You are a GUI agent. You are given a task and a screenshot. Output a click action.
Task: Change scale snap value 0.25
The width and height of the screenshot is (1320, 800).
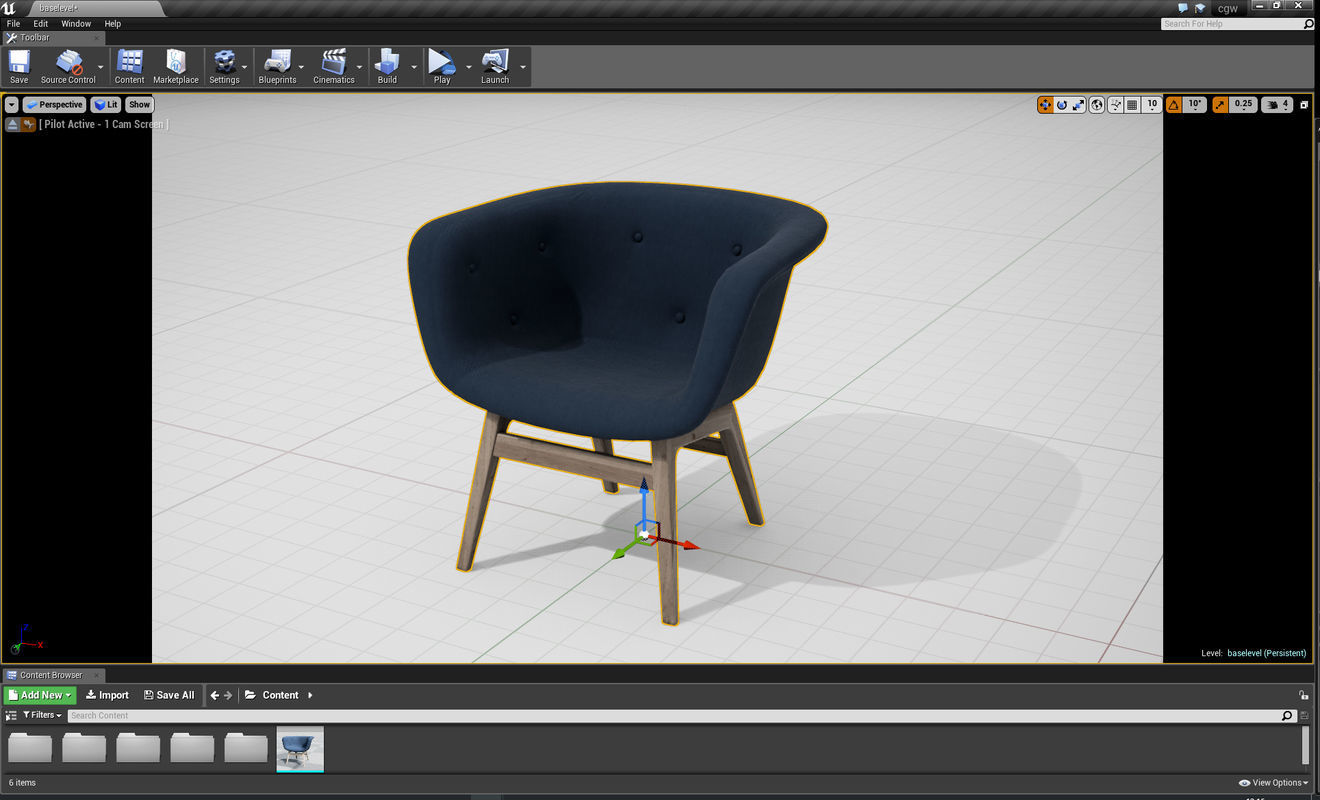coord(1243,104)
